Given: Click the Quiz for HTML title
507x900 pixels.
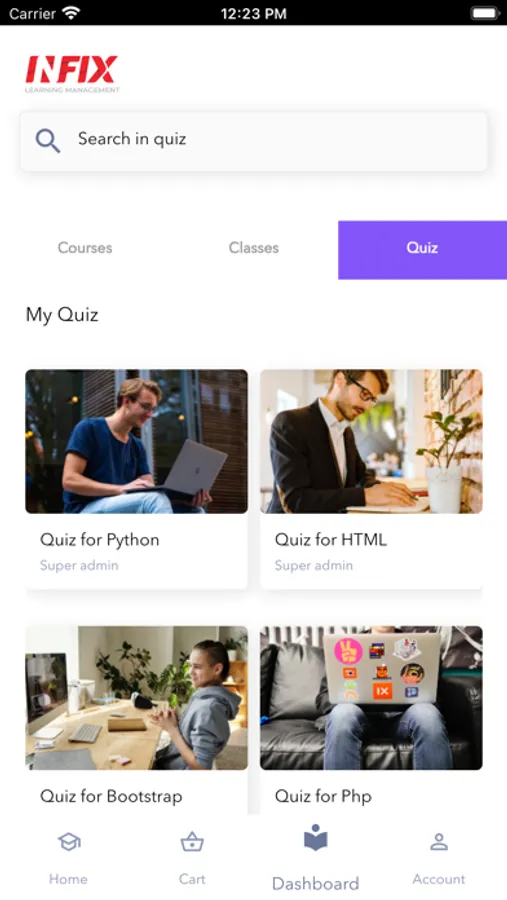Looking at the screenshot, I should pos(331,540).
